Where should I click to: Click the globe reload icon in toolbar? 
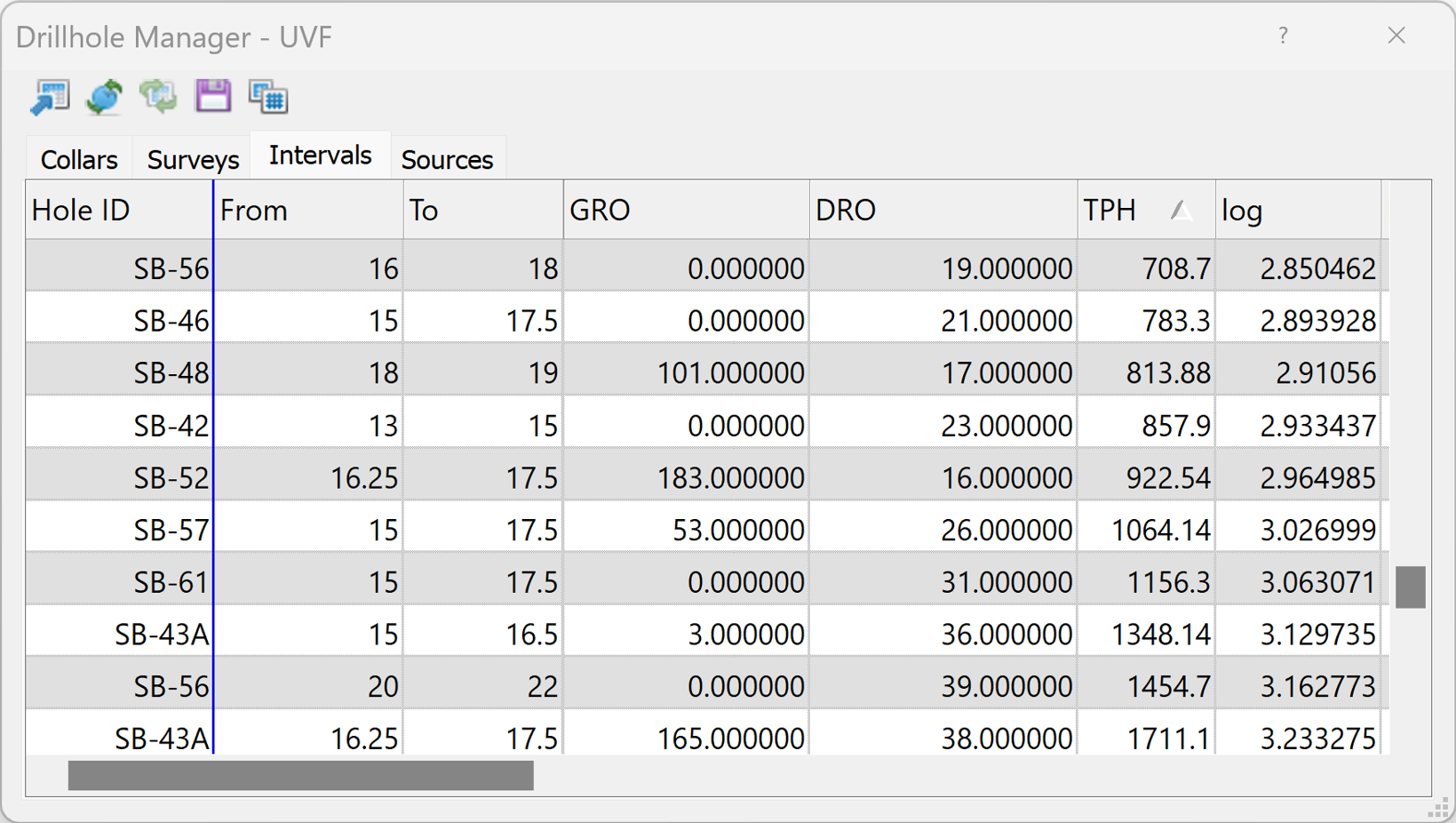(104, 96)
